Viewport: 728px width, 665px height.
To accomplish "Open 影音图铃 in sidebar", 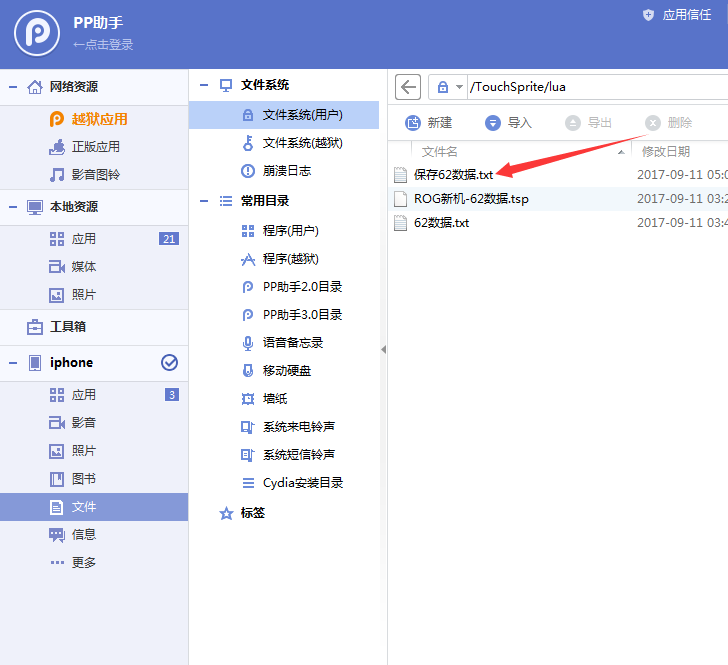I will (x=94, y=175).
